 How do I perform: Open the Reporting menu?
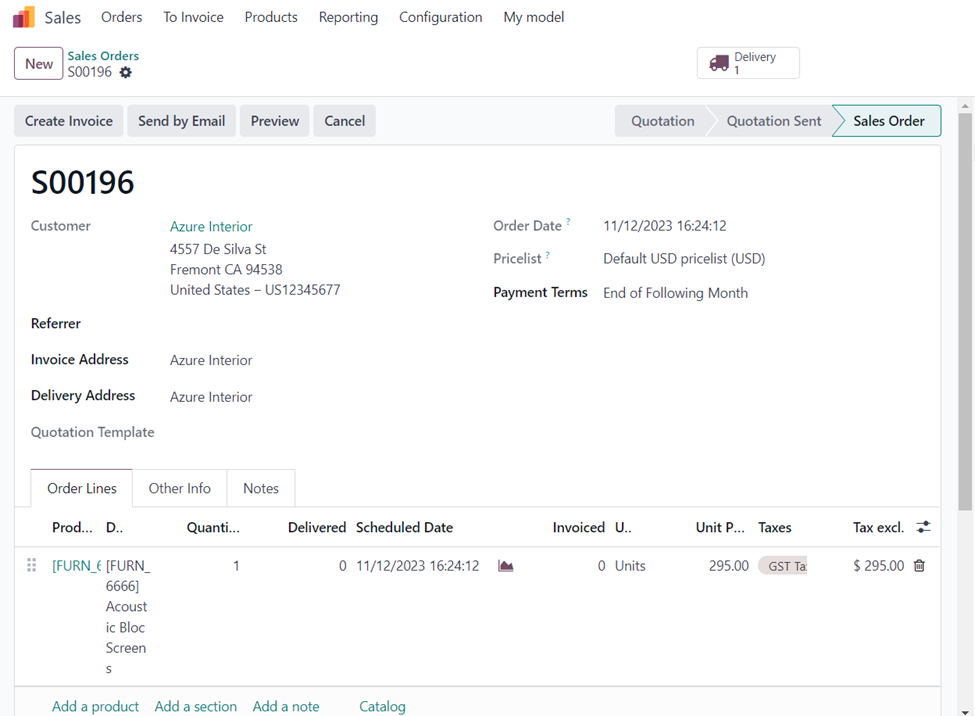[x=348, y=17]
